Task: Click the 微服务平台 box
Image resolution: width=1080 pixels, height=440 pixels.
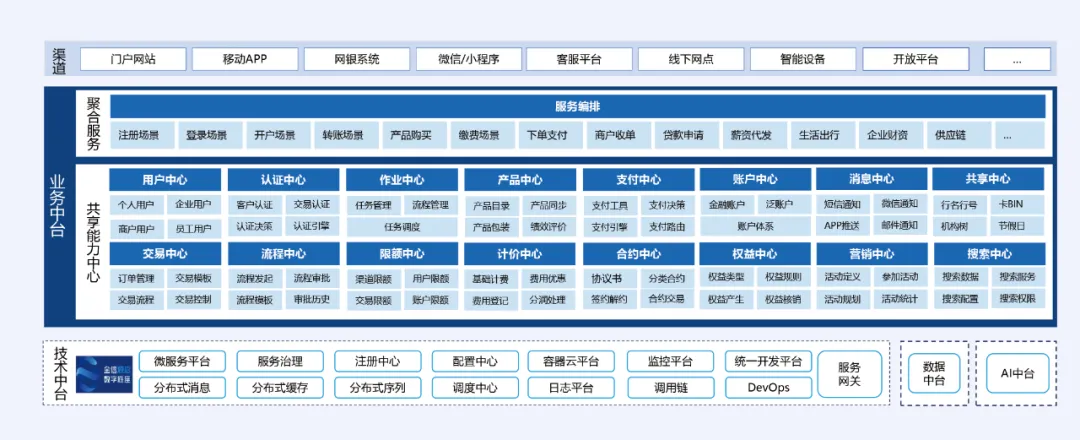Action: click(x=182, y=361)
